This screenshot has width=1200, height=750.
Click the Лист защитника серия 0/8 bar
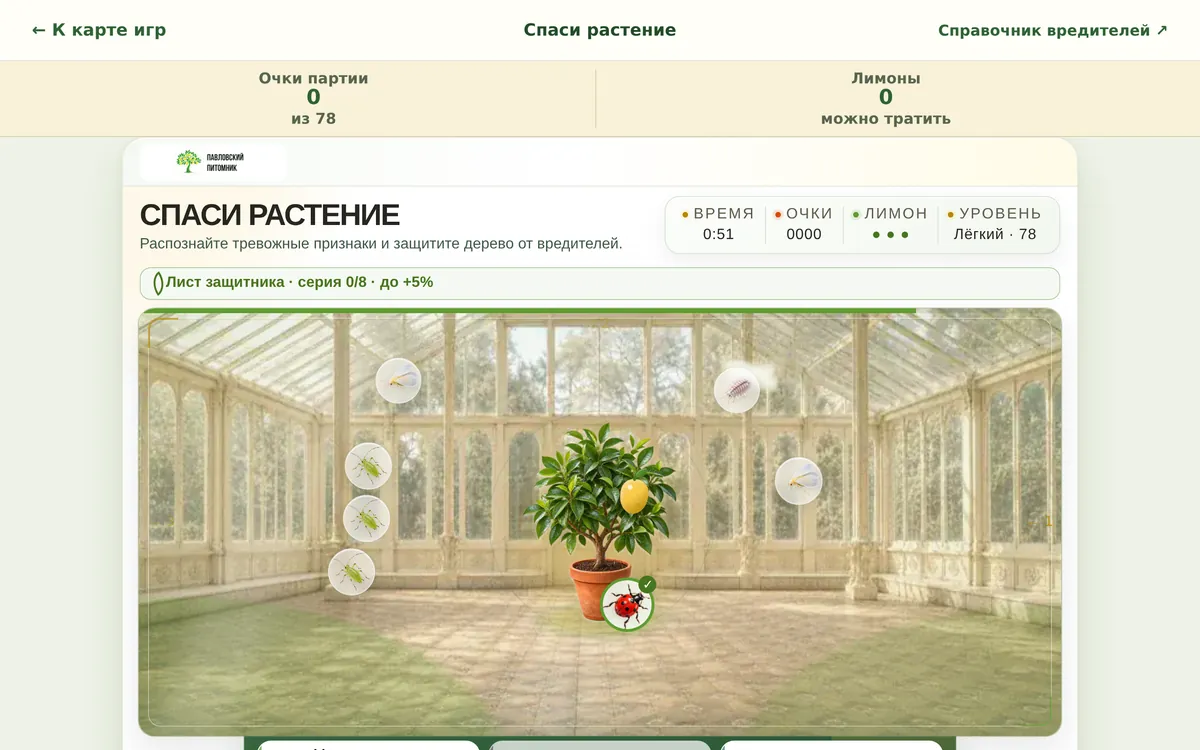point(600,283)
